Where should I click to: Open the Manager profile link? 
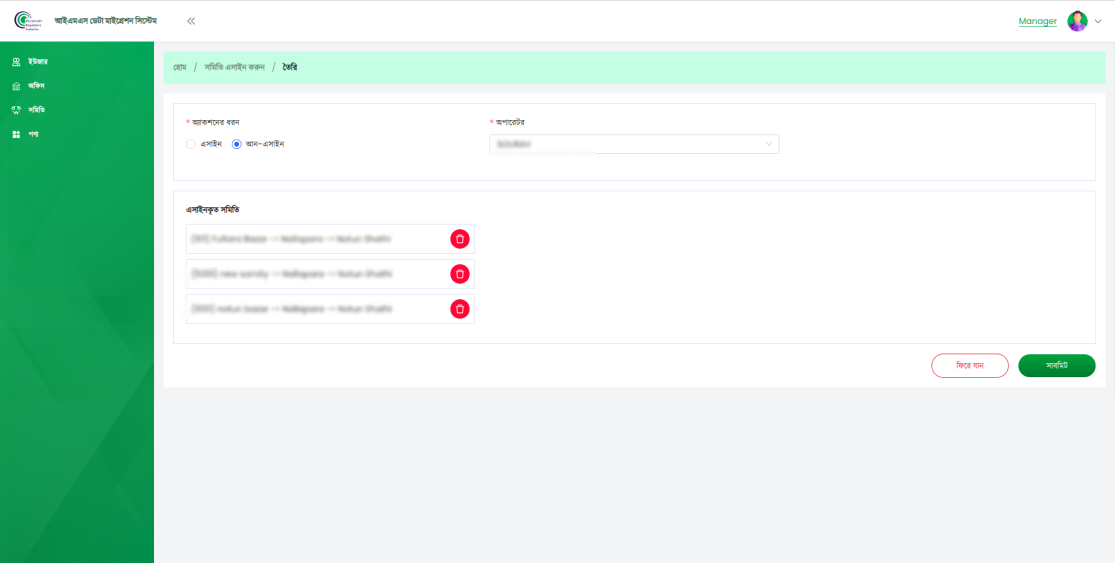click(1037, 21)
